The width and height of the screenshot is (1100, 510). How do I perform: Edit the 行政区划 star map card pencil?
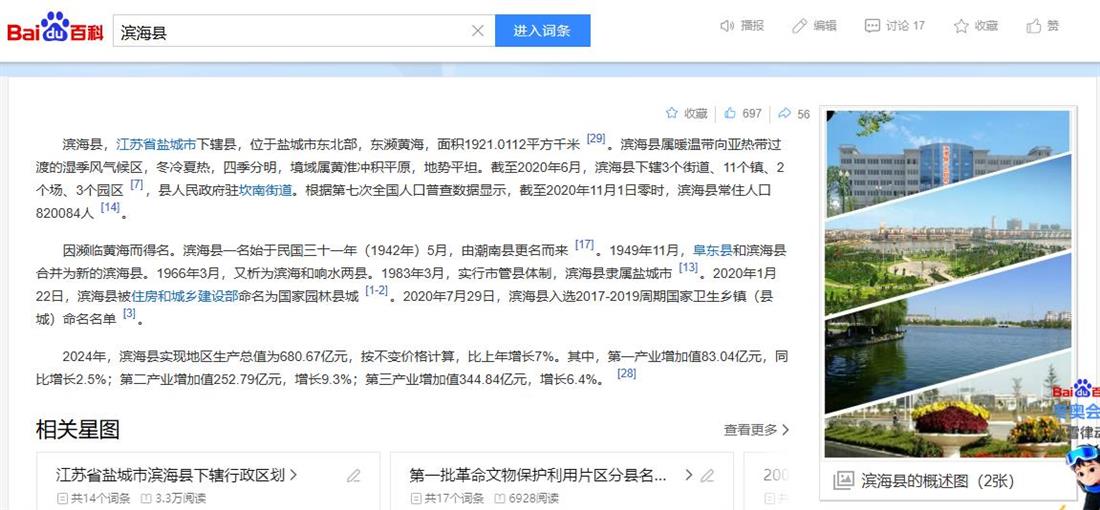click(353, 476)
